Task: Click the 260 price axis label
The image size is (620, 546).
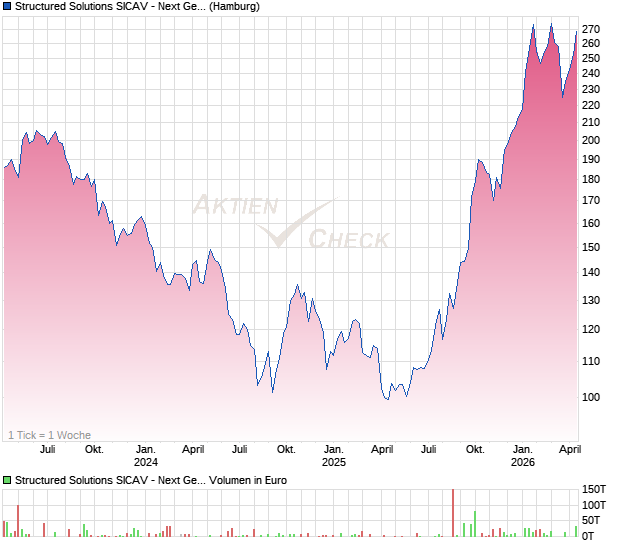Action: [591, 43]
